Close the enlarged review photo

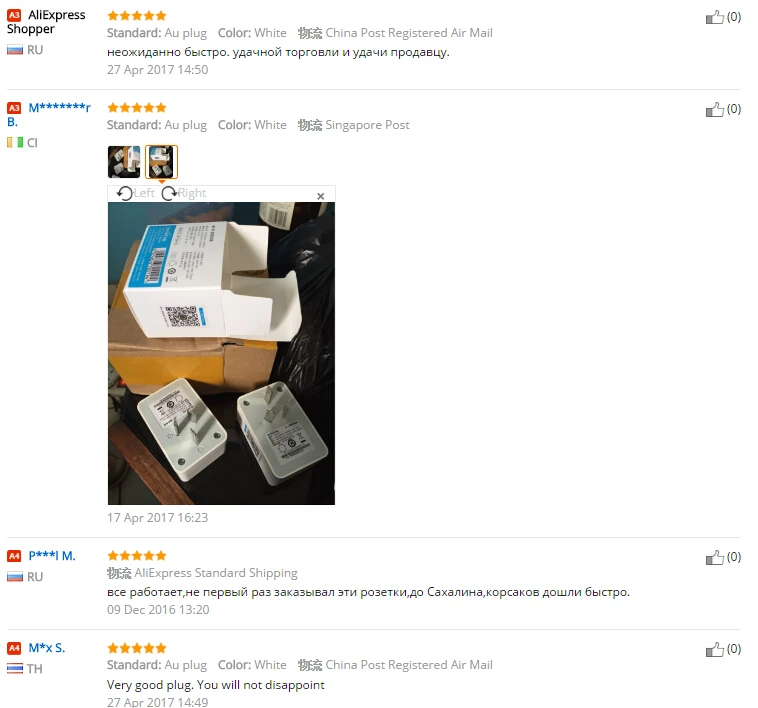click(x=321, y=196)
